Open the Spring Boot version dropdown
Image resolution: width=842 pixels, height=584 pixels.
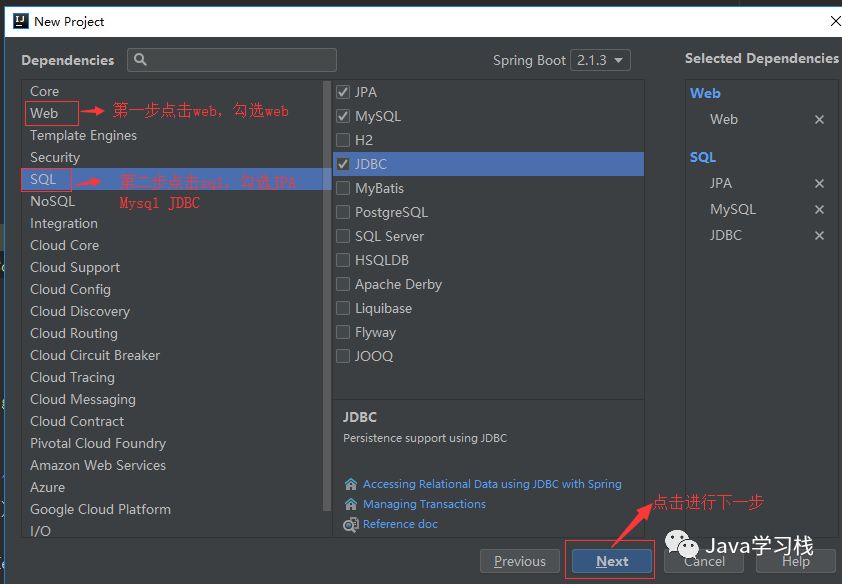click(600, 60)
